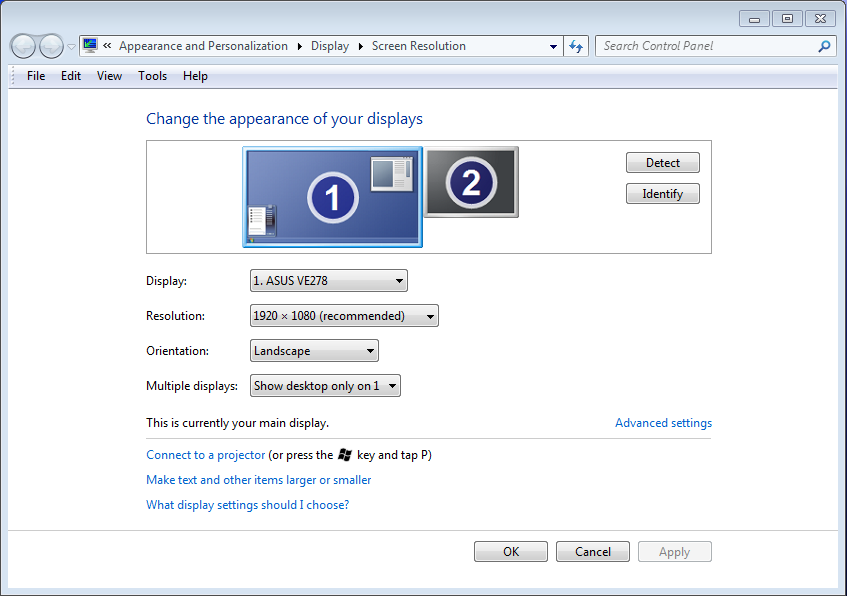847x596 pixels.
Task: Click the Windows key glyph in the projector hint
Action: click(x=343, y=455)
